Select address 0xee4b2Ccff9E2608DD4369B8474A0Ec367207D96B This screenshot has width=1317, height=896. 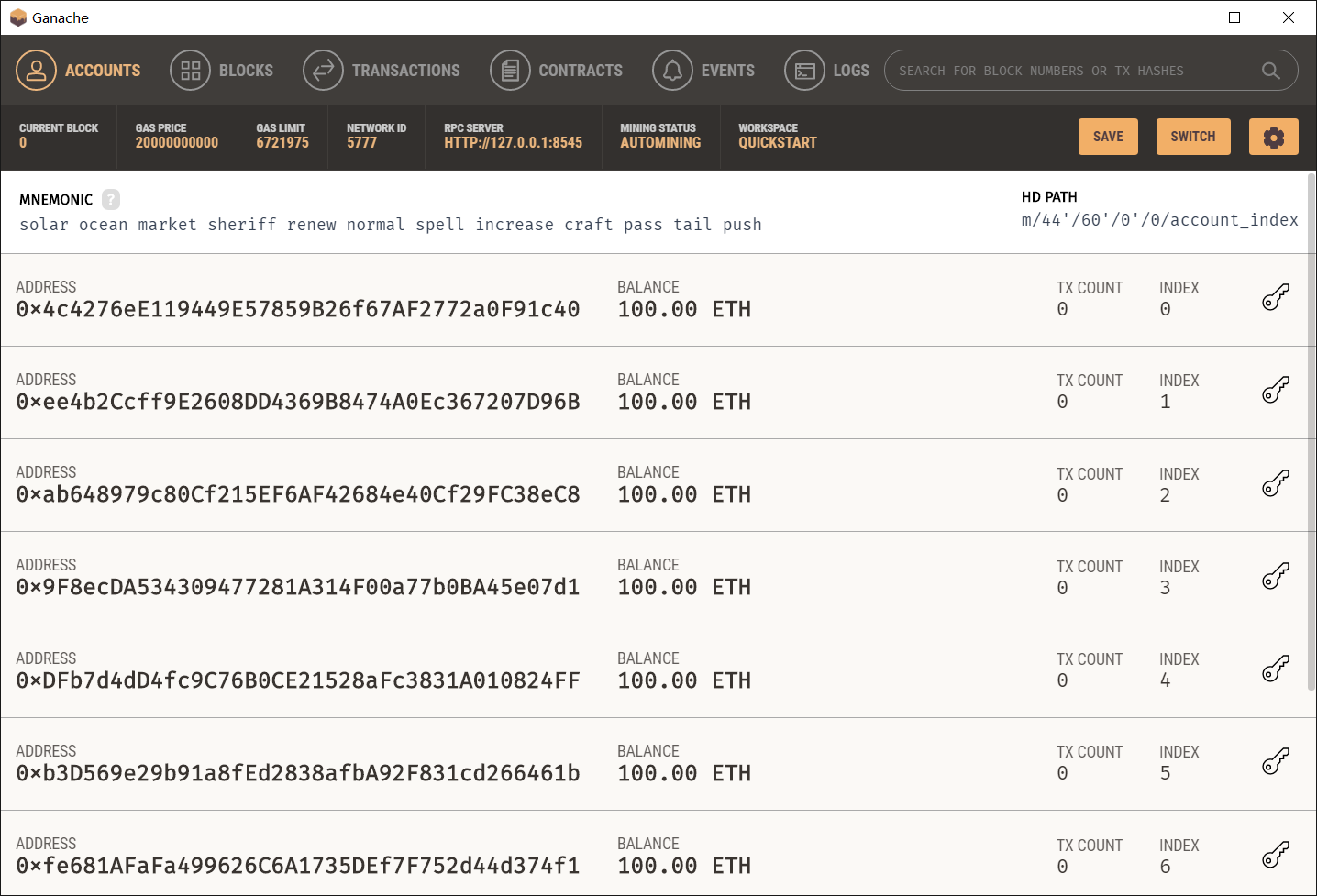coord(298,402)
